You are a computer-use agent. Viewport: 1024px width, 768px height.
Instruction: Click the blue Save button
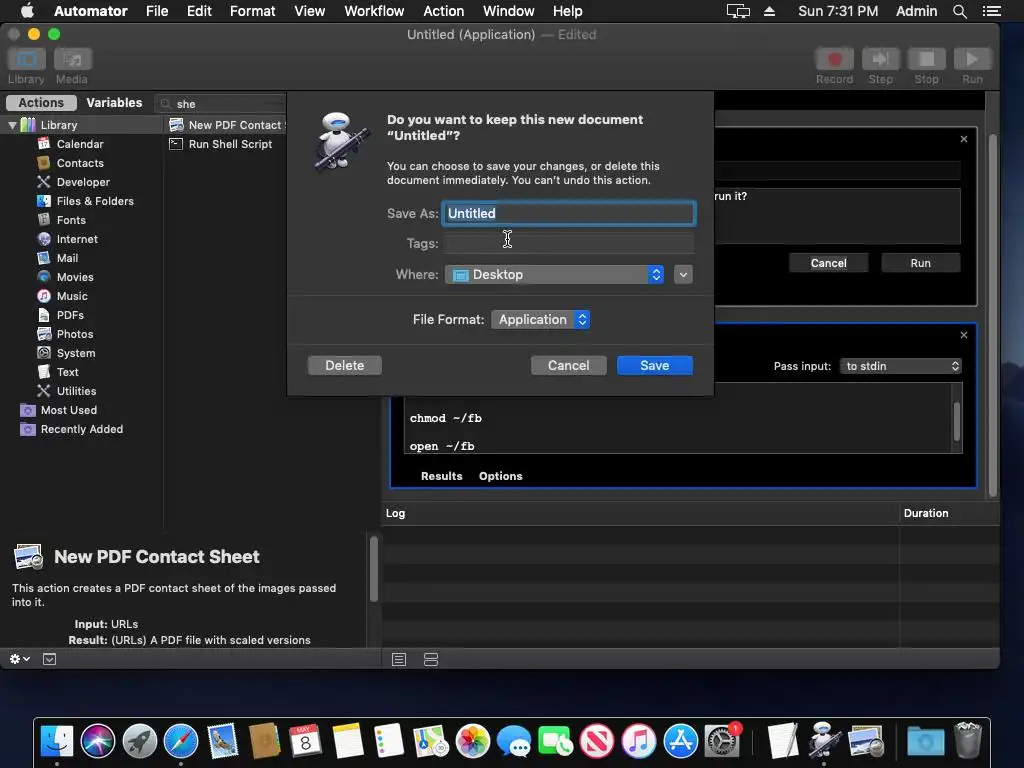pyautogui.click(x=654, y=365)
